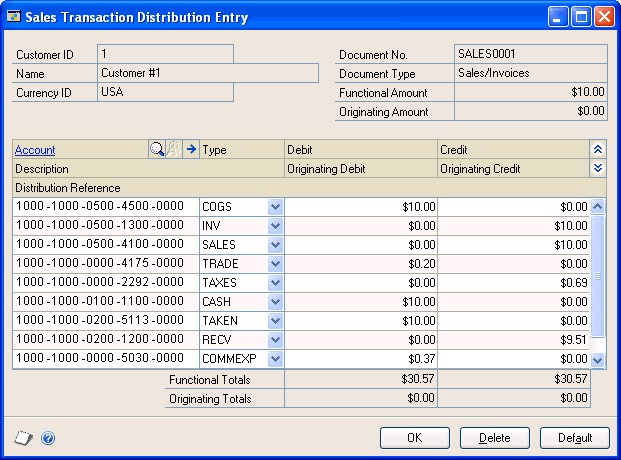The image size is (621, 460).
Task: Click the Delete button
Action: [x=495, y=438]
